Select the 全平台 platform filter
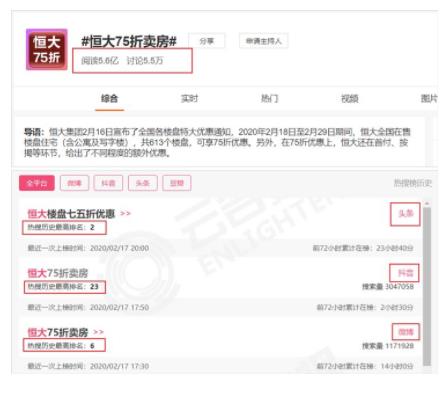The width and height of the screenshot is (448, 398). coord(37,183)
